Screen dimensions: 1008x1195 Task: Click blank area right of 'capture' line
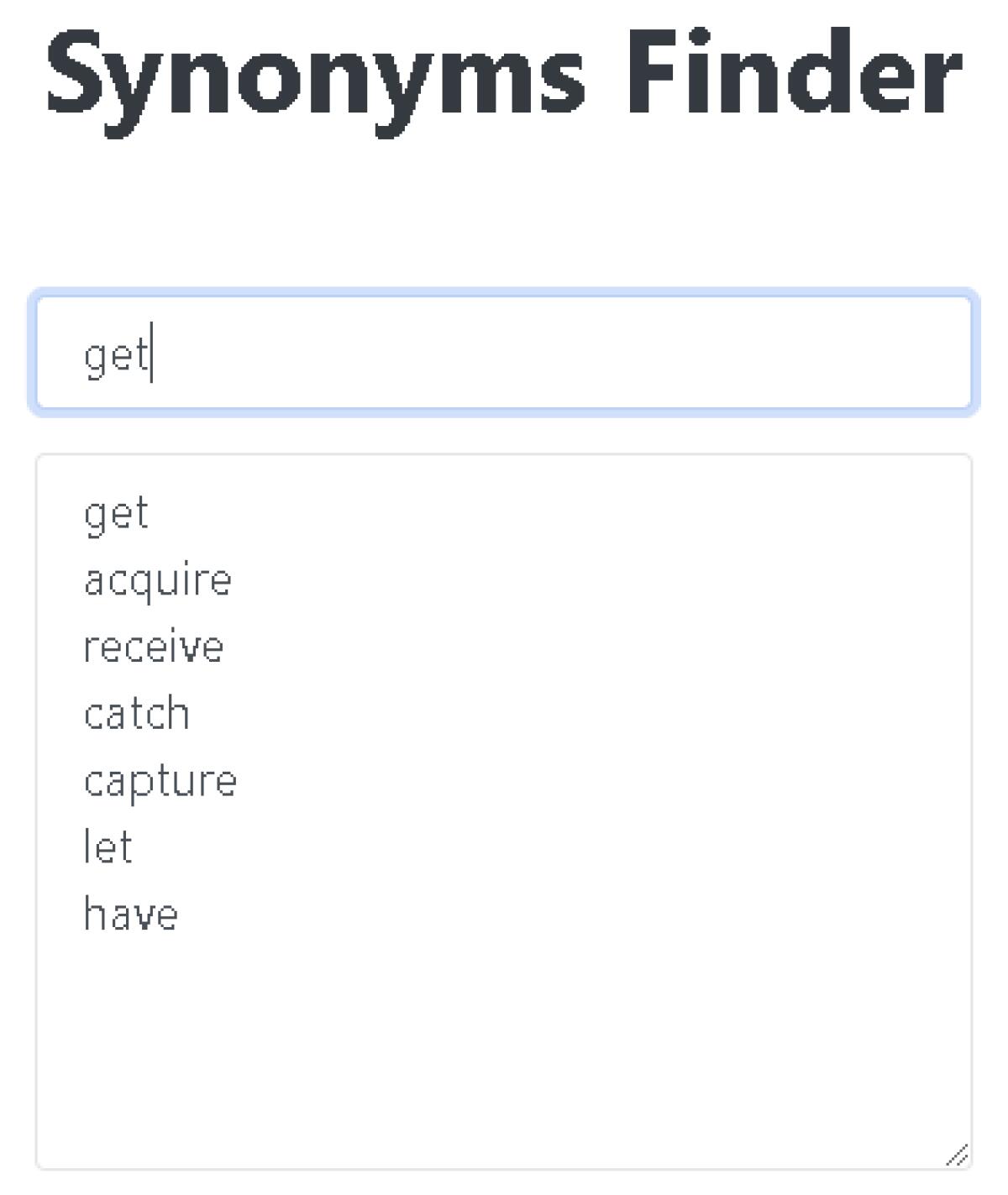pyautogui.click(x=588, y=781)
